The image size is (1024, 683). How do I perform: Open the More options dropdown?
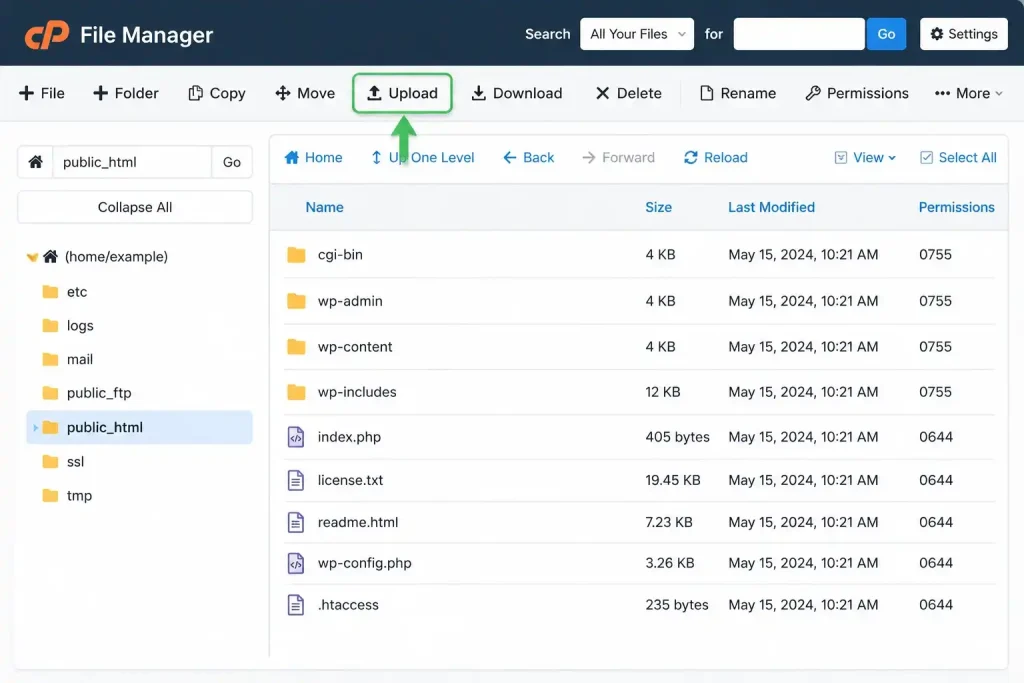968,93
